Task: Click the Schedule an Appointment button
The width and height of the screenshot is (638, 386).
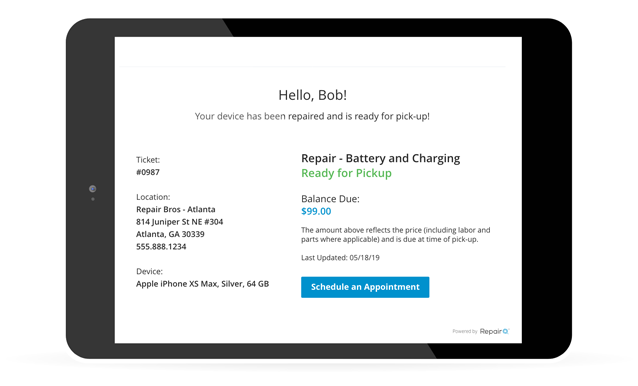Action: [365, 287]
